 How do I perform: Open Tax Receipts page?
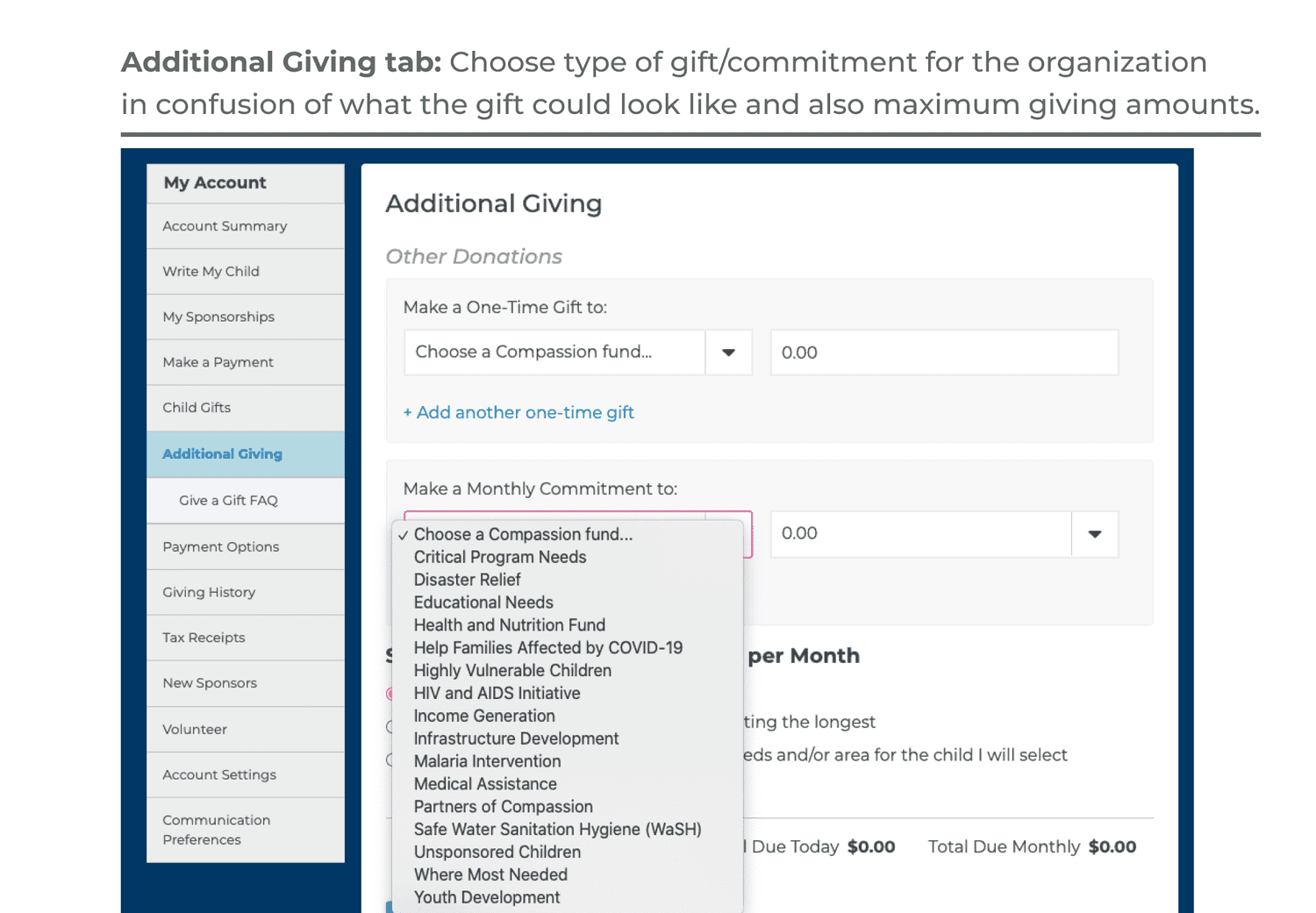pyautogui.click(x=246, y=638)
